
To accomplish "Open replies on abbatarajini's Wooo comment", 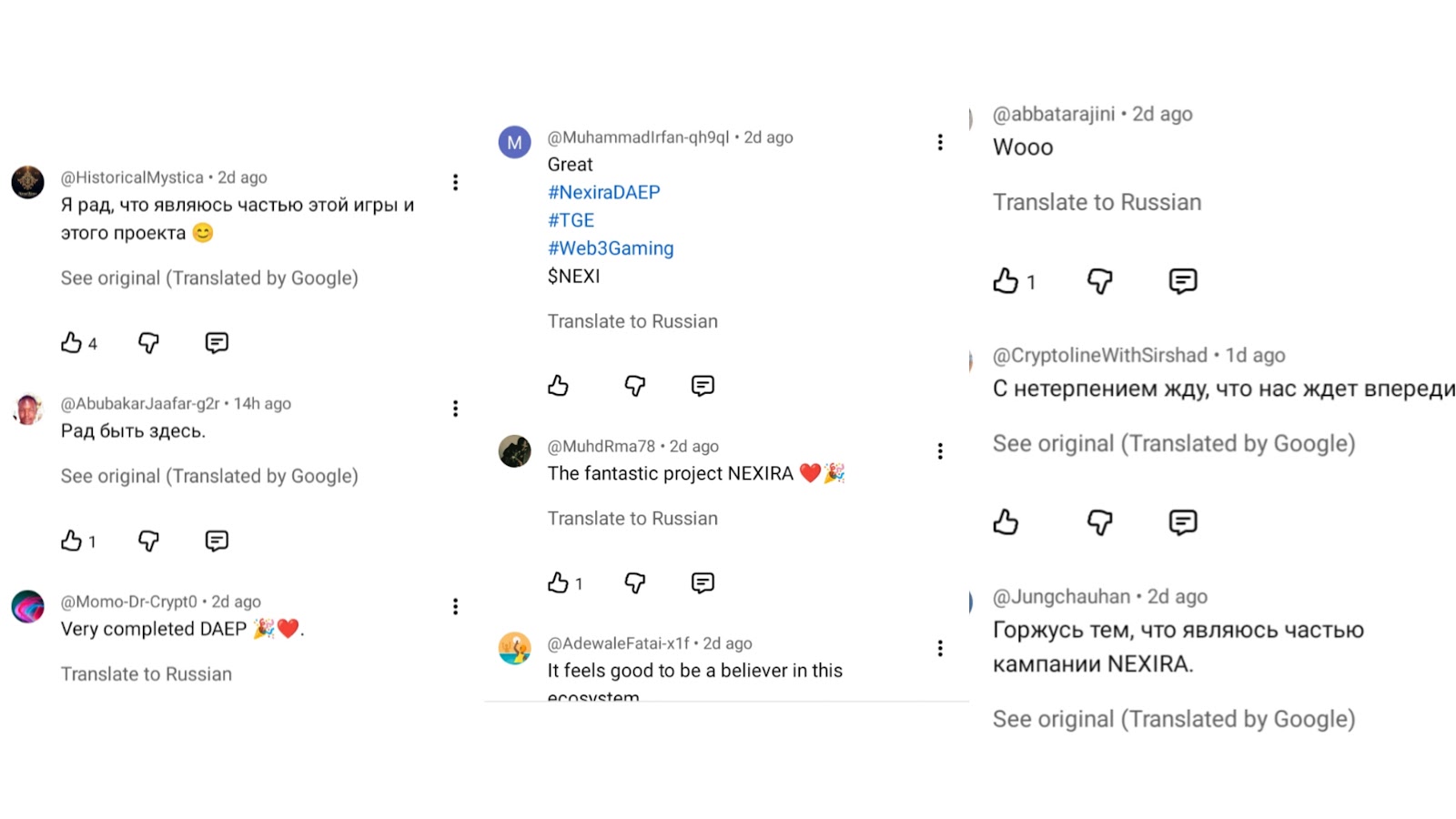I will click(x=1182, y=281).
